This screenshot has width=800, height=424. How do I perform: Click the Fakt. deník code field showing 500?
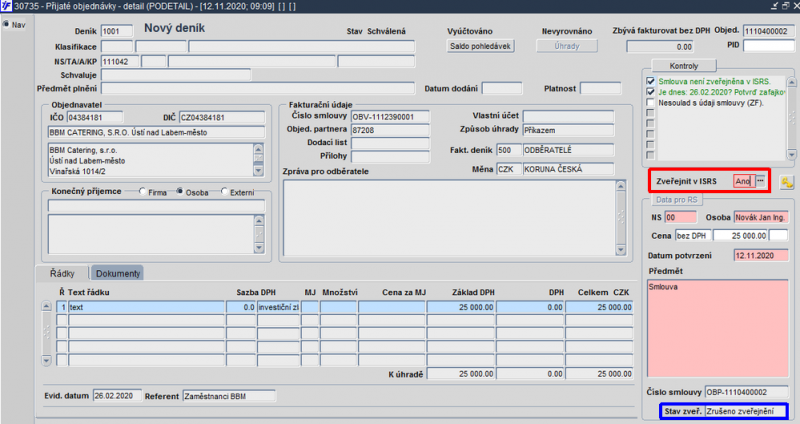509,150
